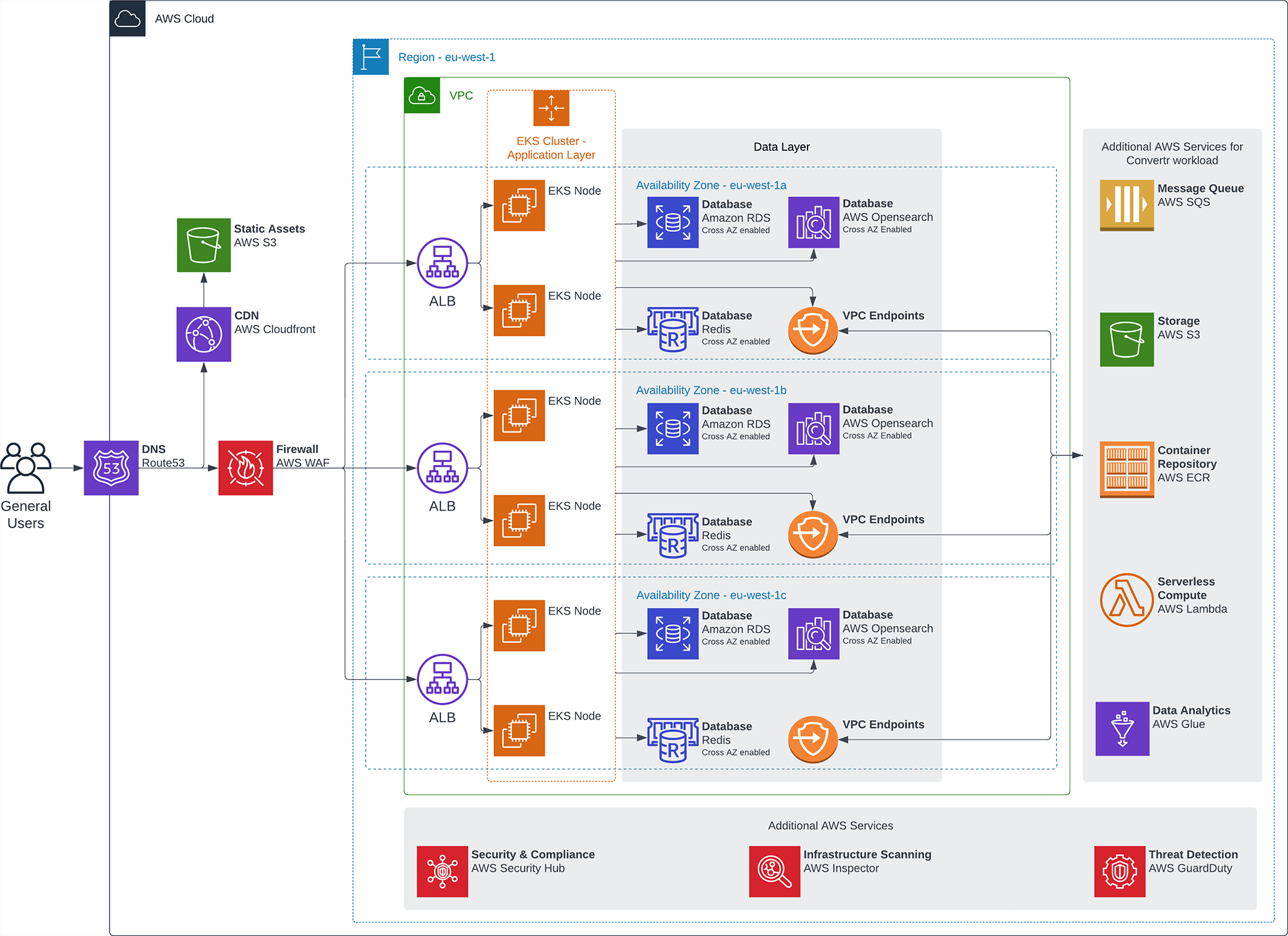This screenshot has height=936, width=1288.
Task: Click the first EKS Node in eu-west-1a
Action: pyautogui.click(x=519, y=205)
